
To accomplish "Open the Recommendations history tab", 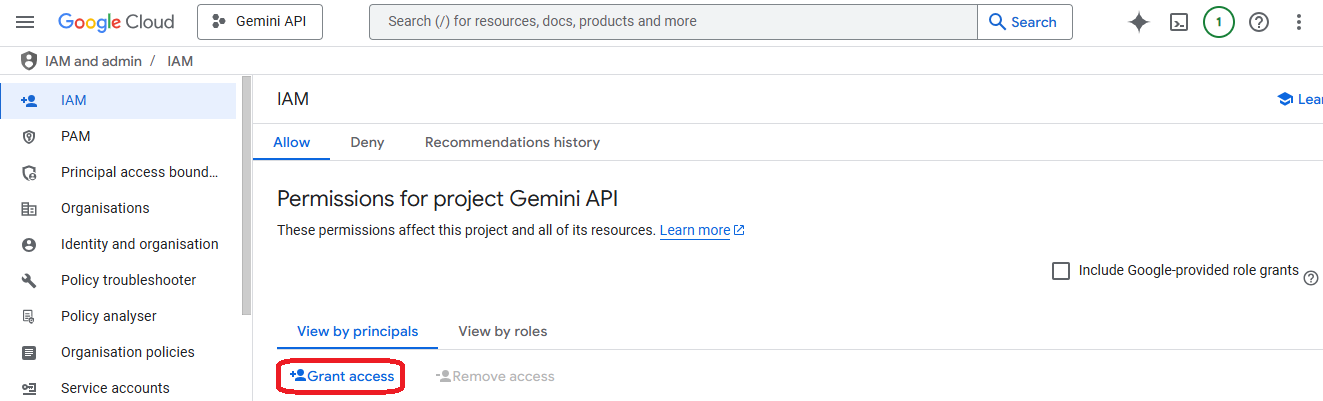I will (512, 142).
